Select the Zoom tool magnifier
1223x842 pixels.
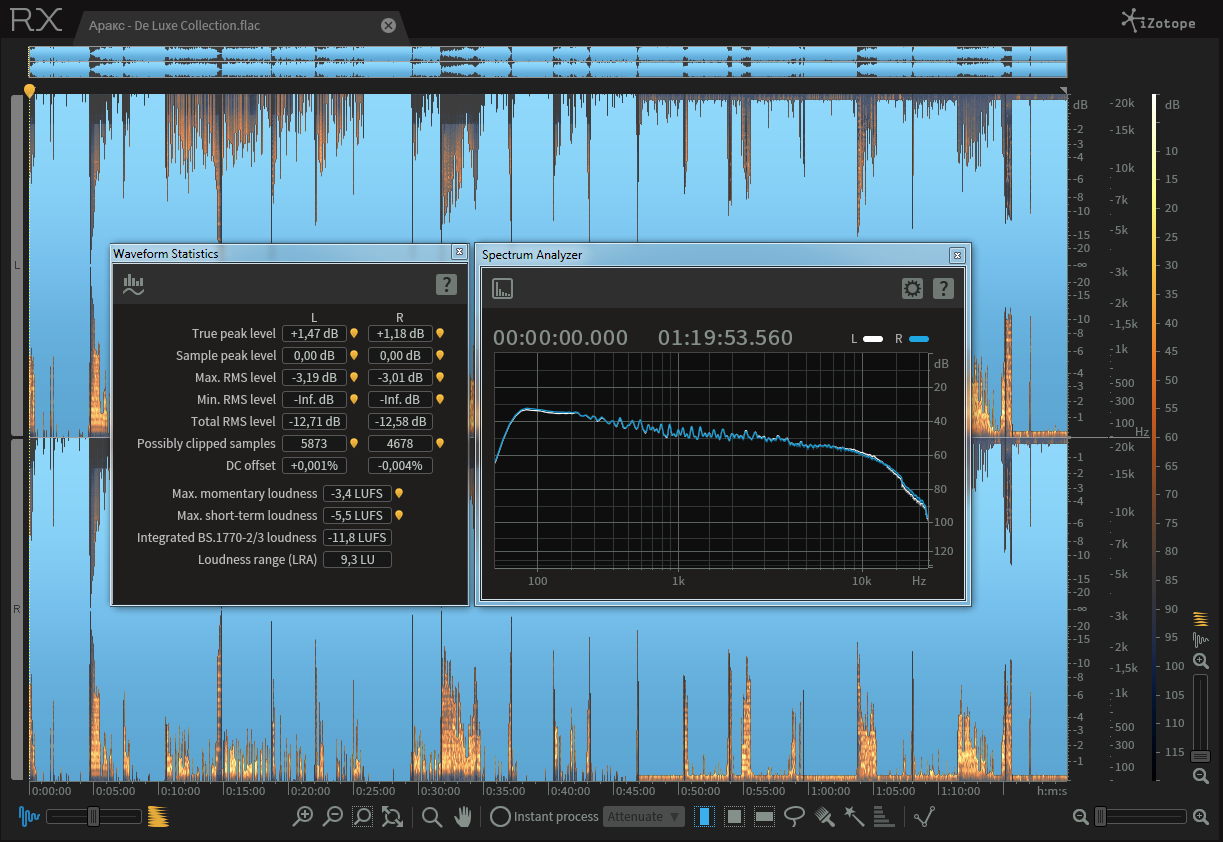pyautogui.click(x=432, y=817)
